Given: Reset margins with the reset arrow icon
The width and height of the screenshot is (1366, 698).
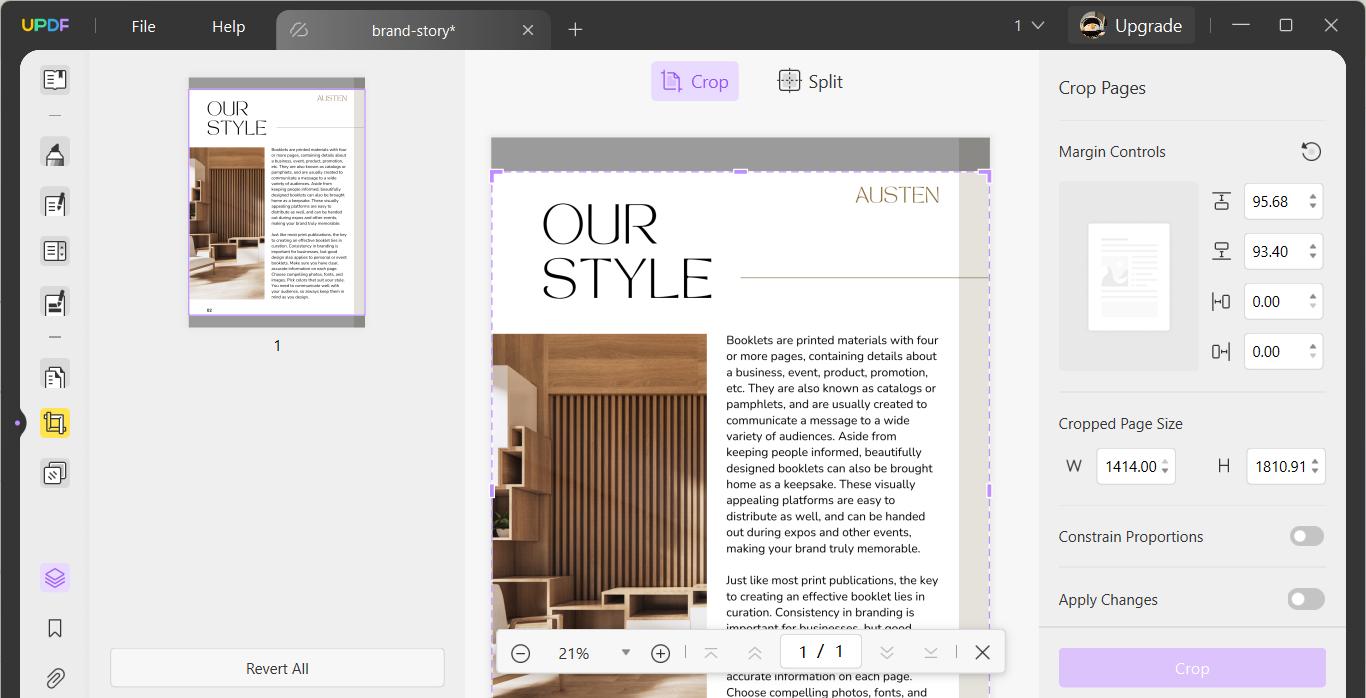Looking at the screenshot, I should pyautogui.click(x=1311, y=151).
